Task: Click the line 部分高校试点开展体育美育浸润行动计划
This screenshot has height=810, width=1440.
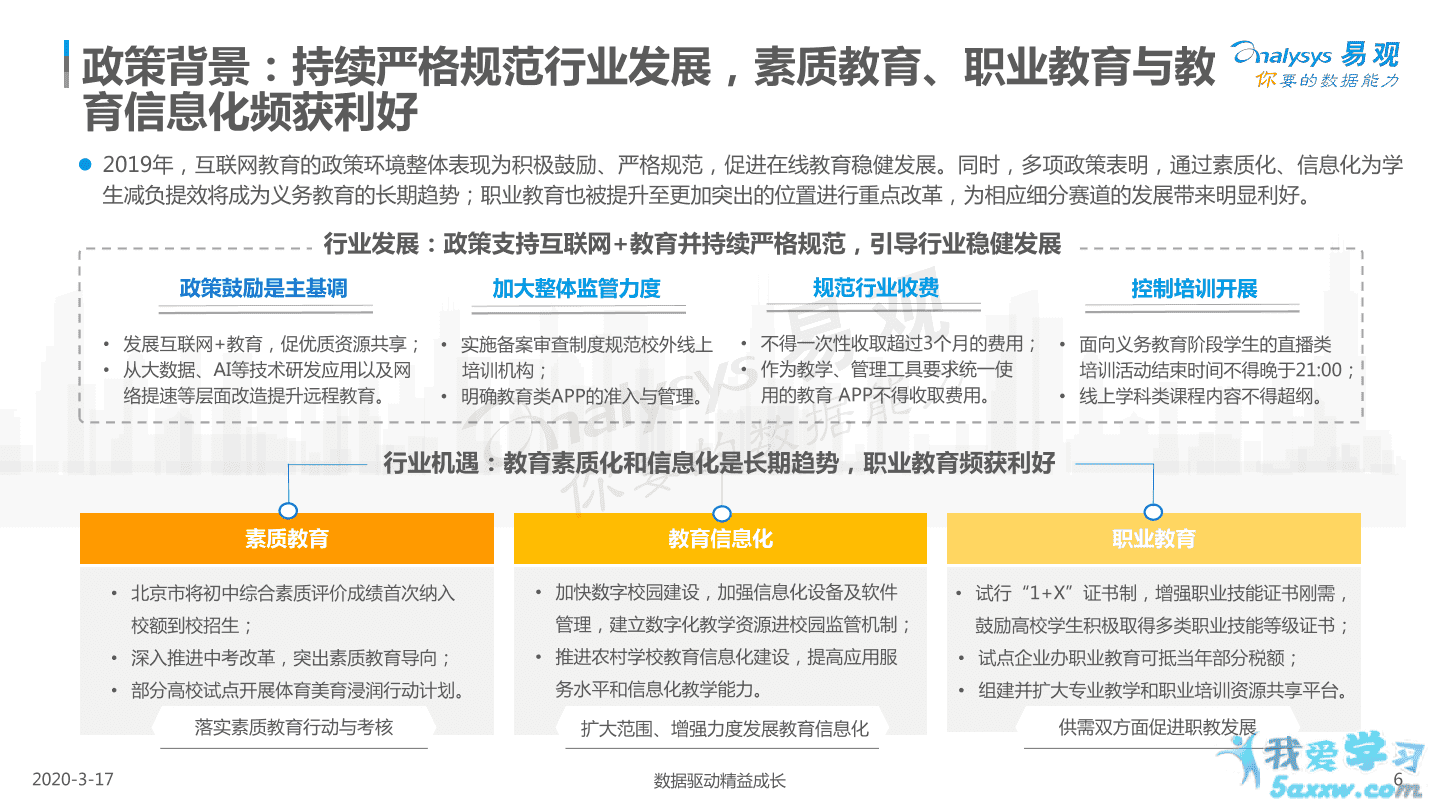Action: coord(300,690)
